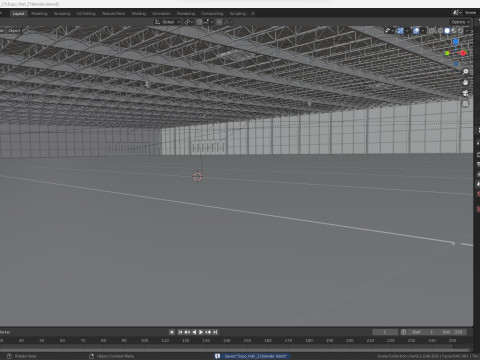Select wireframe viewport shading
The image size is (480, 360).
pos(441,31)
